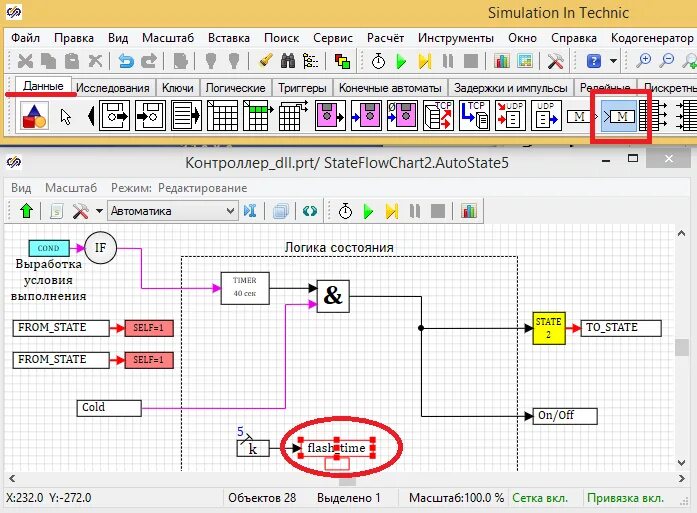Click the main toolbar green Start calculation arrow

(x=401, y=60)
